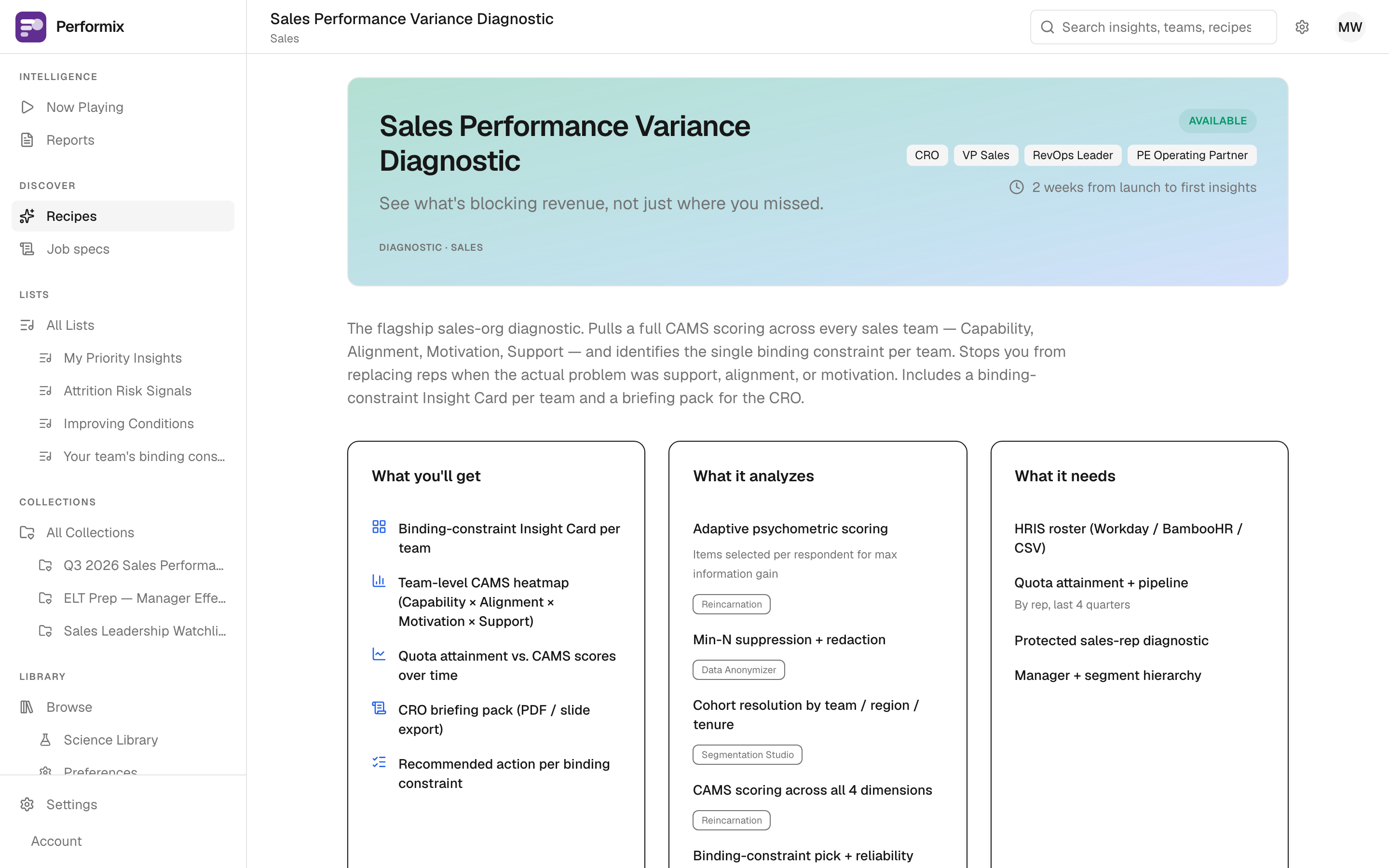Screen dimensions: 1389x868
Task: Open ELT Prep Manager Effectiveness collection
Action: (x=132, y=597)
